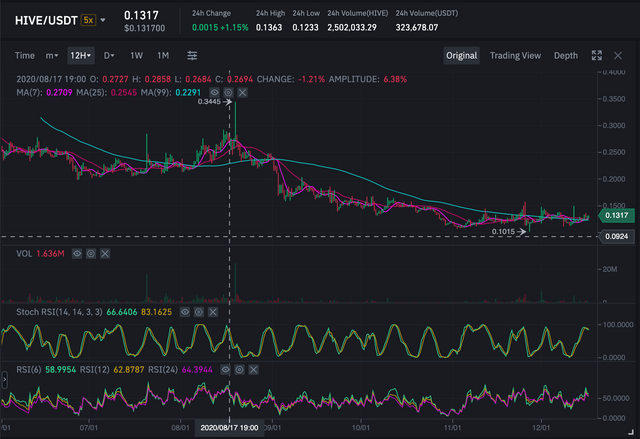Click the 2020/08/17 19:00 time axis label
This screenshot has height=439, width=640.
[x=229, y=428]
